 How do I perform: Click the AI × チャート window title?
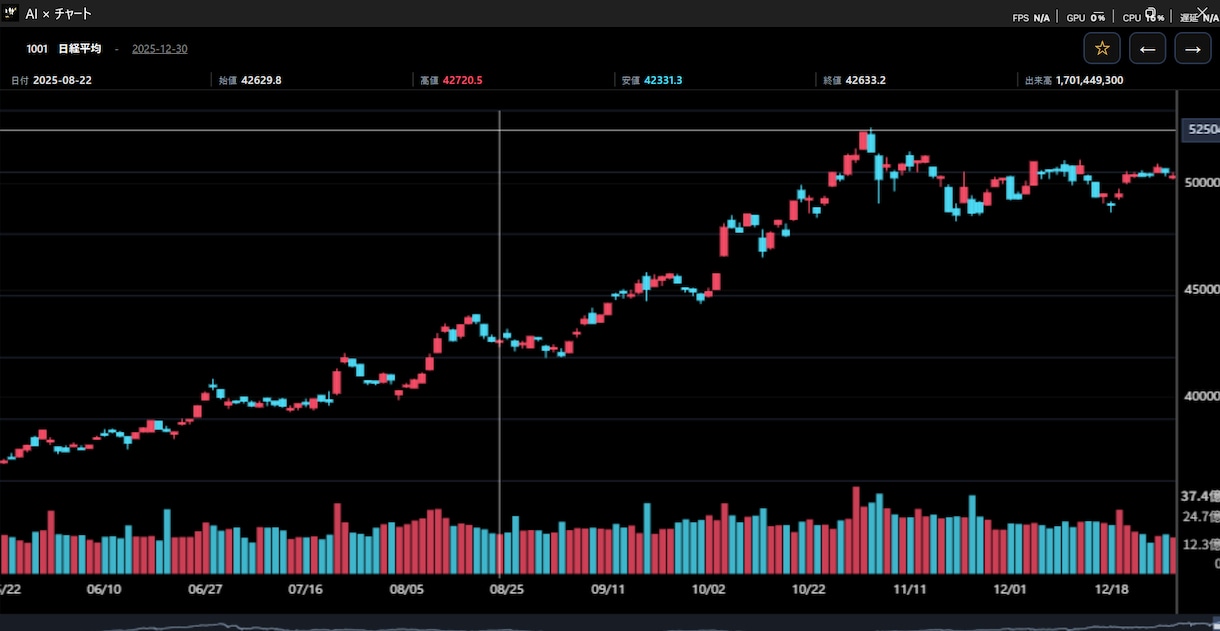(x=58, y=14)
